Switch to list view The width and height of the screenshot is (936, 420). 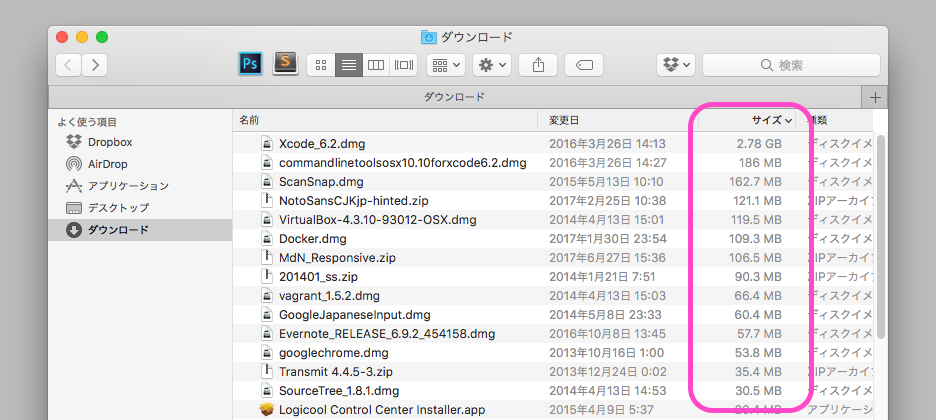click(x=349, y=65)
